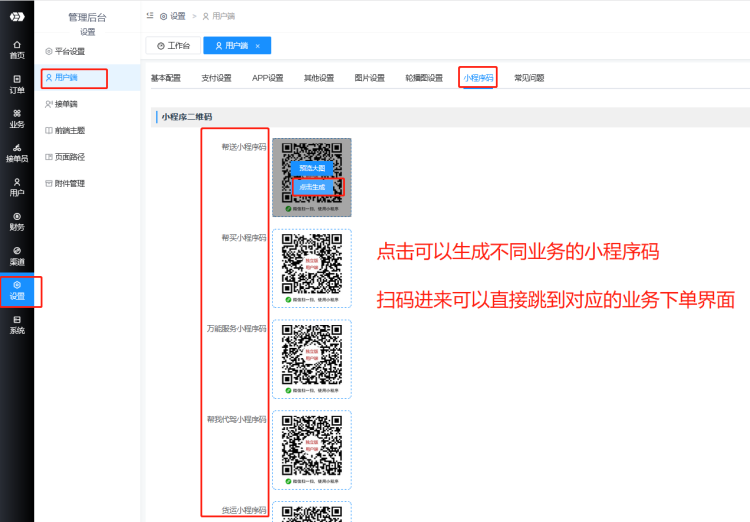Switch to the 工作台 workspace tab
This screenshot has height=522, width=750.
click(x=172, y=46)
